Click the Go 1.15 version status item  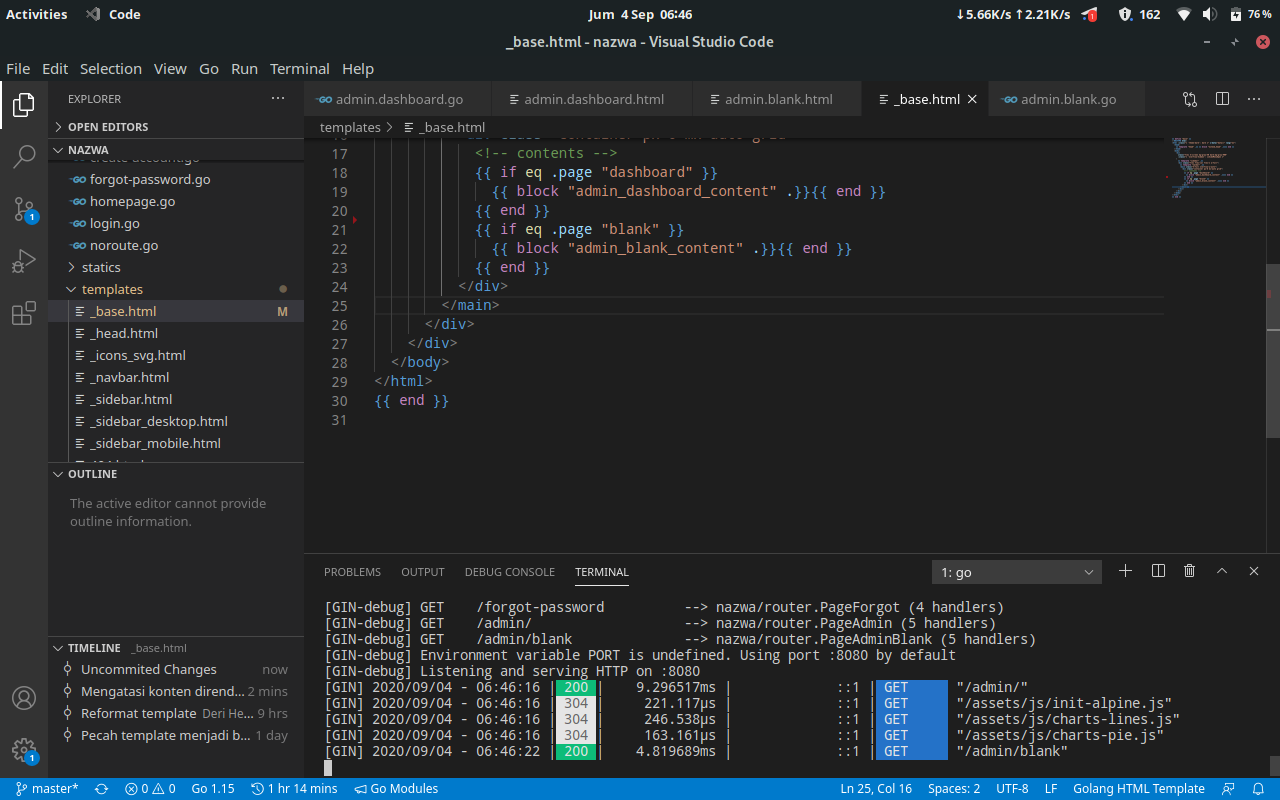(x=213, y=788)
